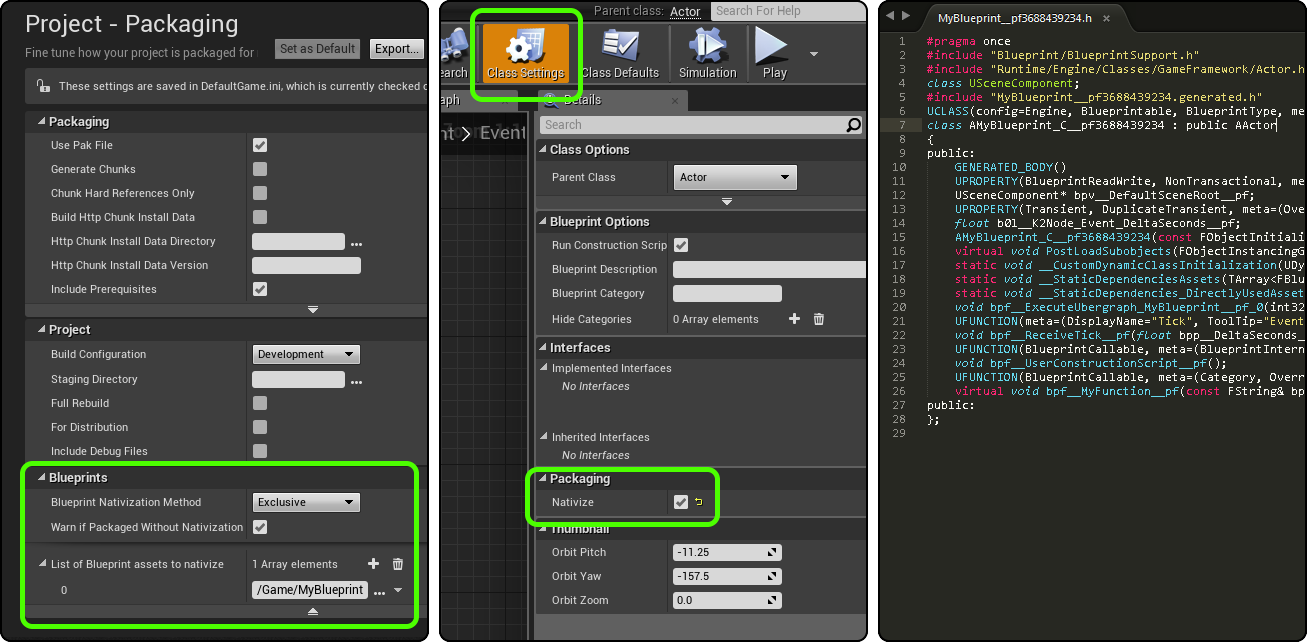Open Parent Class Actor dropdown
The width and height of the screenshot is (1307, 642).
tap(735, 177)
